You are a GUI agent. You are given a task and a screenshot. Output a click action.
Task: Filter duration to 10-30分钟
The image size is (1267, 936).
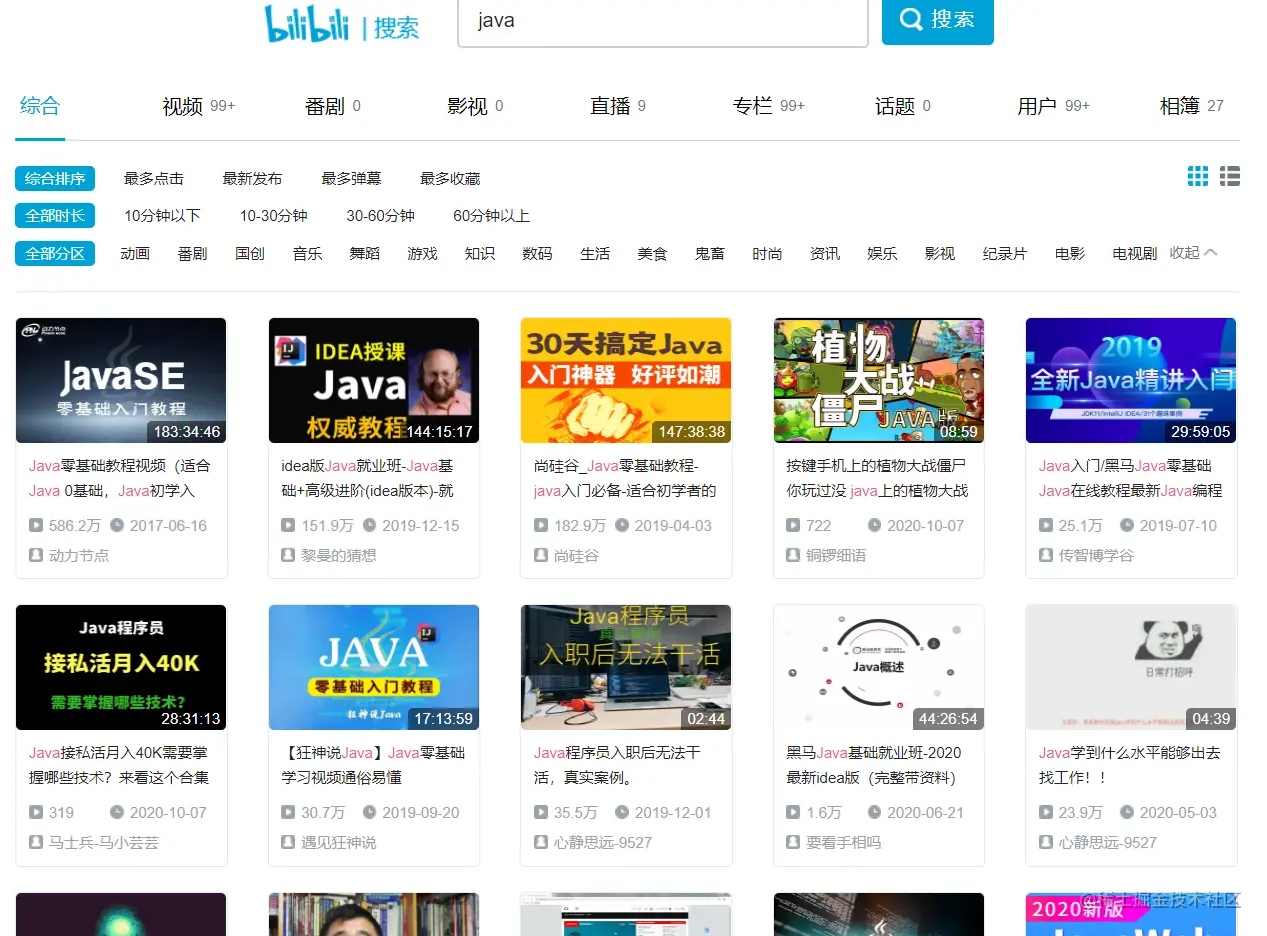click(273, 216)
